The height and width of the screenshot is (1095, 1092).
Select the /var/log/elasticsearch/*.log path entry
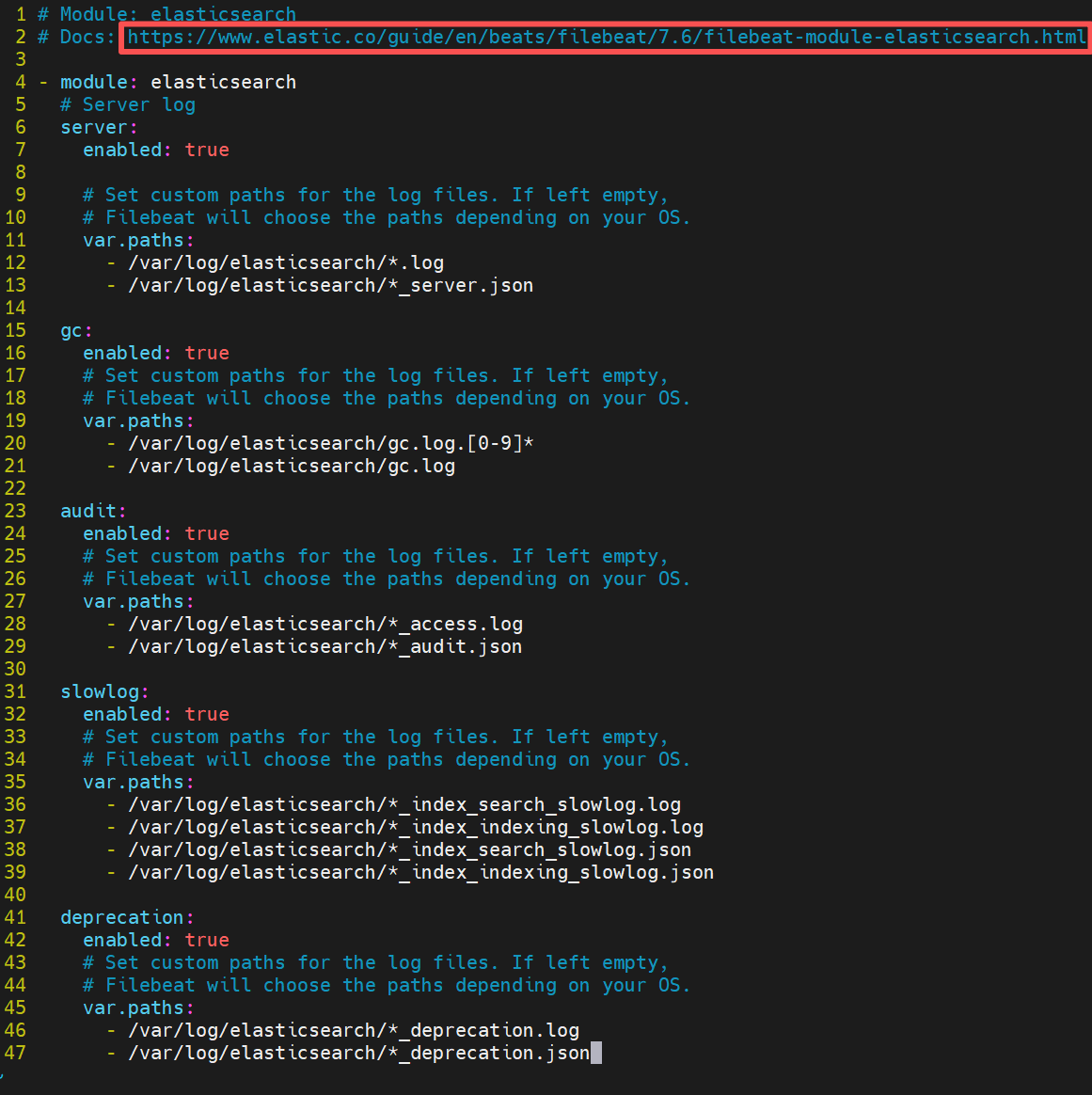click(x=286, y=262)
